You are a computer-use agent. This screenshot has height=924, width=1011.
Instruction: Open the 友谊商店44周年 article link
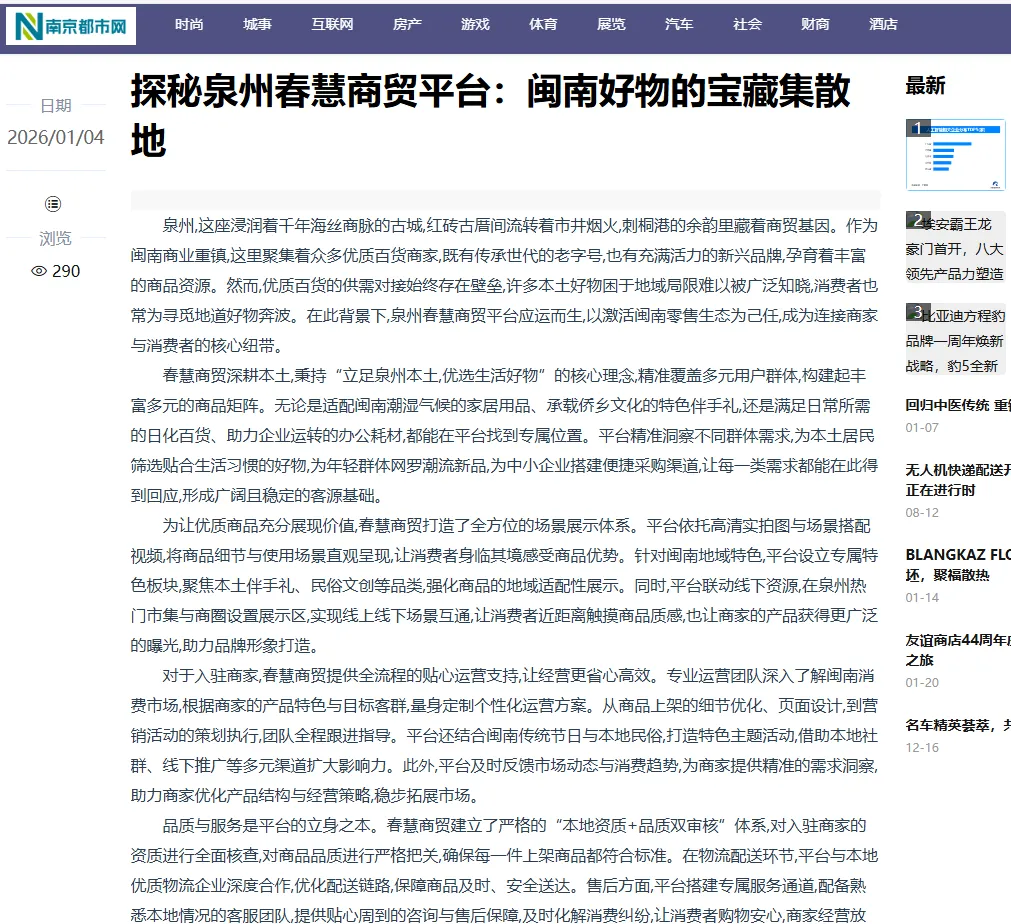pyautogui.click(x=958, y=650)
